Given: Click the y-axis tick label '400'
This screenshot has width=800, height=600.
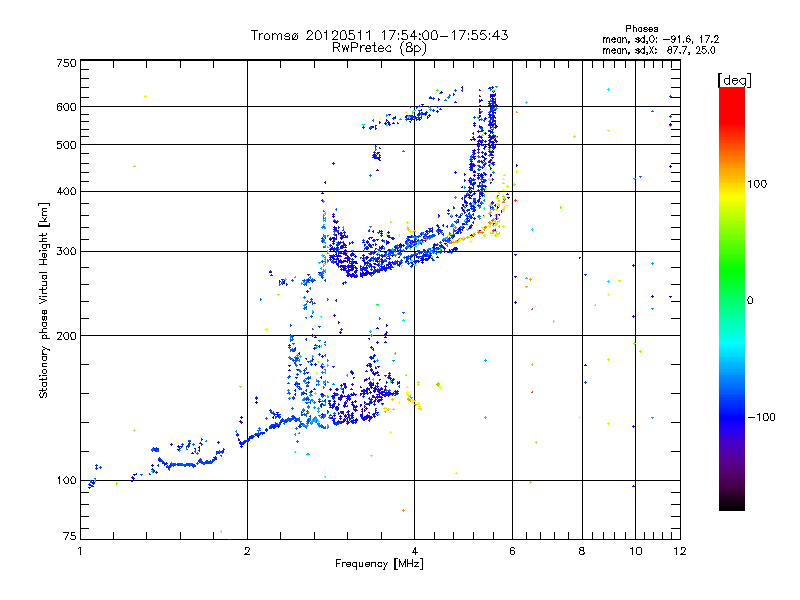Looking at the screenshot, I should tap(66, 191).
